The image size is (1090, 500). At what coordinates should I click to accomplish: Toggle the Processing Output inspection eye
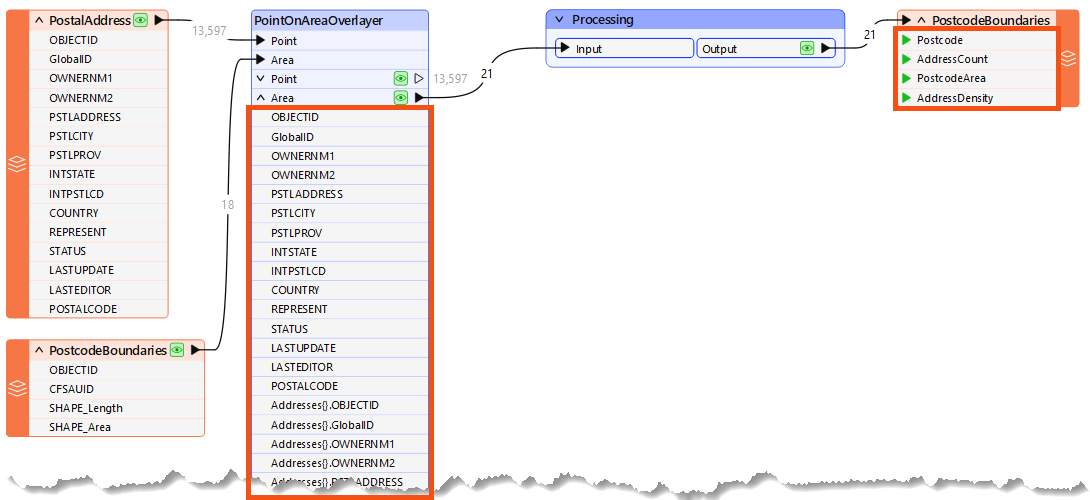pos(806,48)
